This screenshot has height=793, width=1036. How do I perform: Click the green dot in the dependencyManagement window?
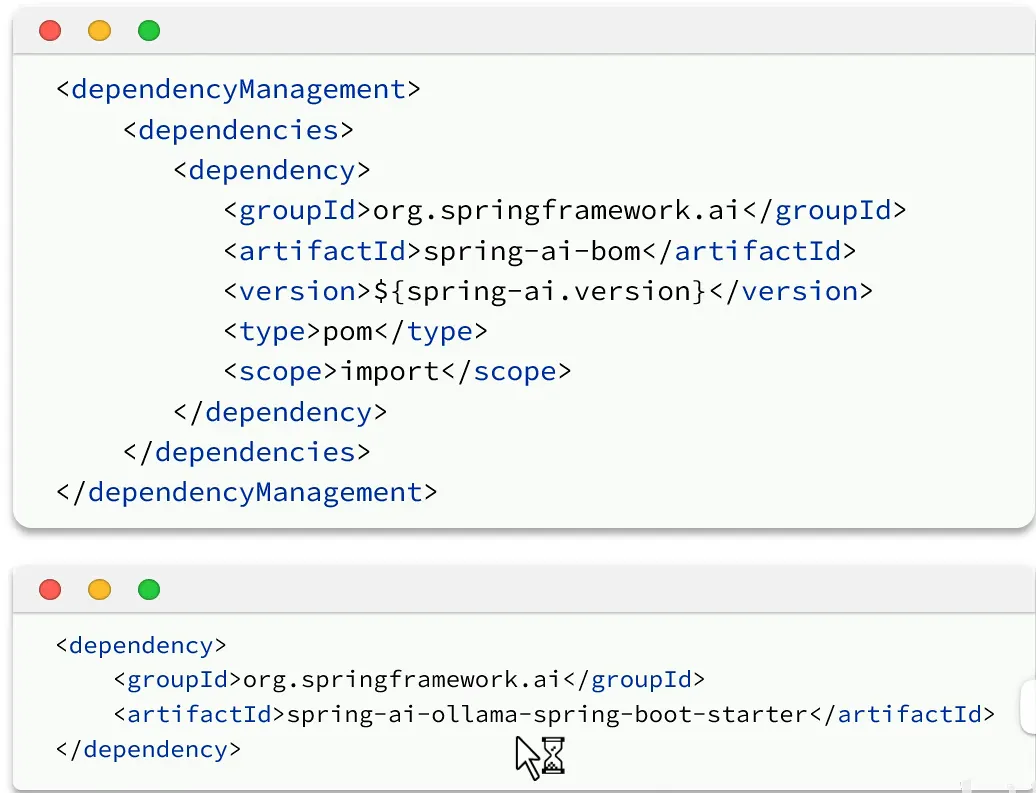[x=149, y=31]
